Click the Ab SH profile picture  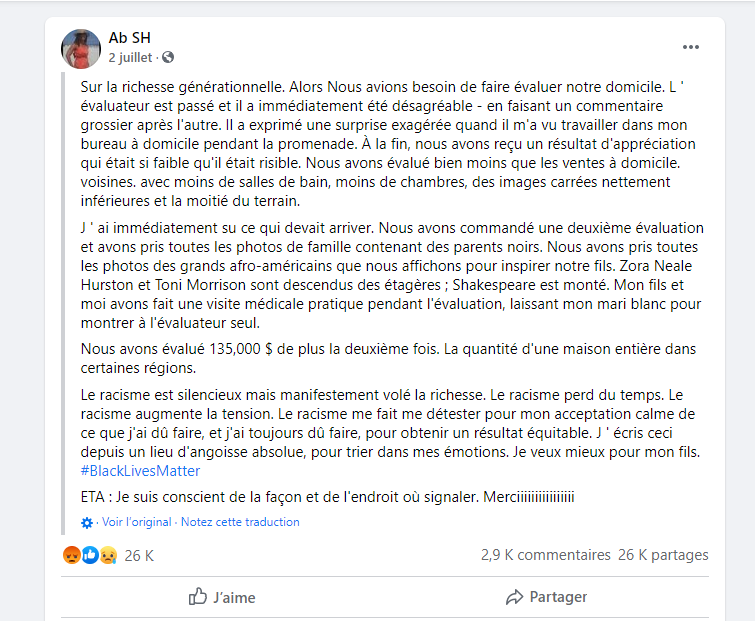81,49
